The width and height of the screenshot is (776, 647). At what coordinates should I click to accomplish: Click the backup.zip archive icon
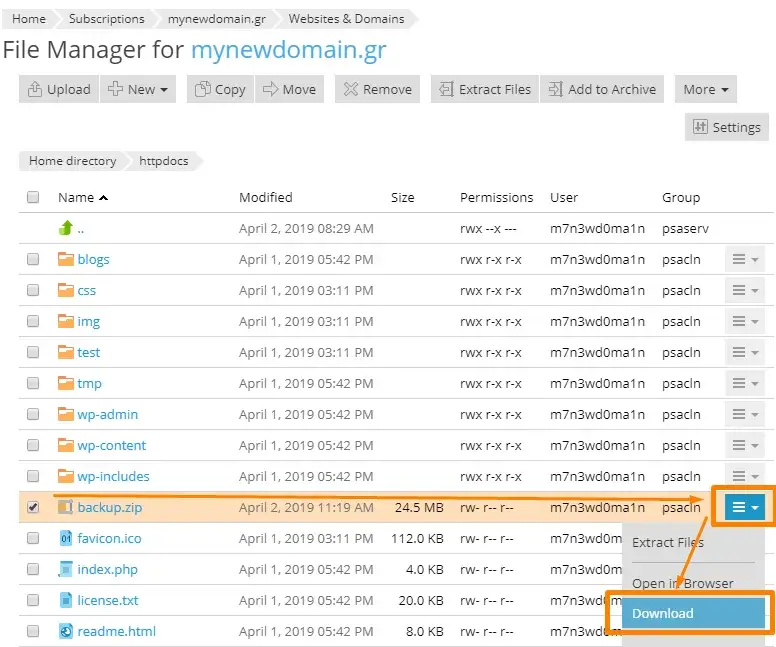coord(65,507)
